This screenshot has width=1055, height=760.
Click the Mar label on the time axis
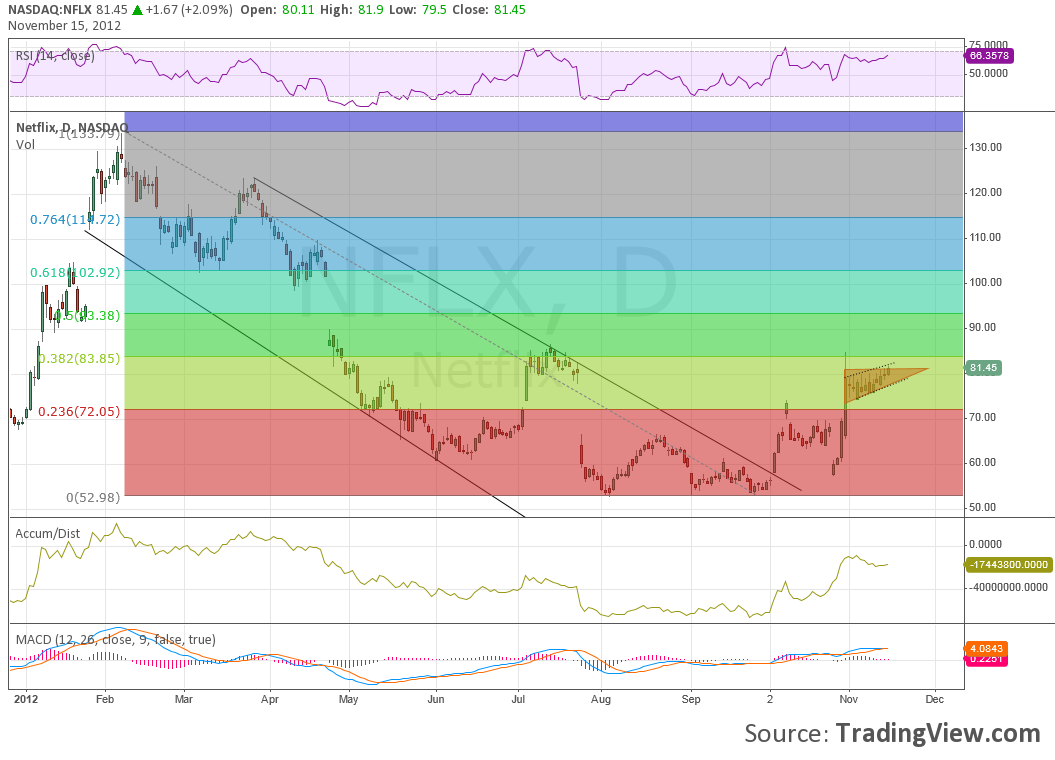(184, 699)
